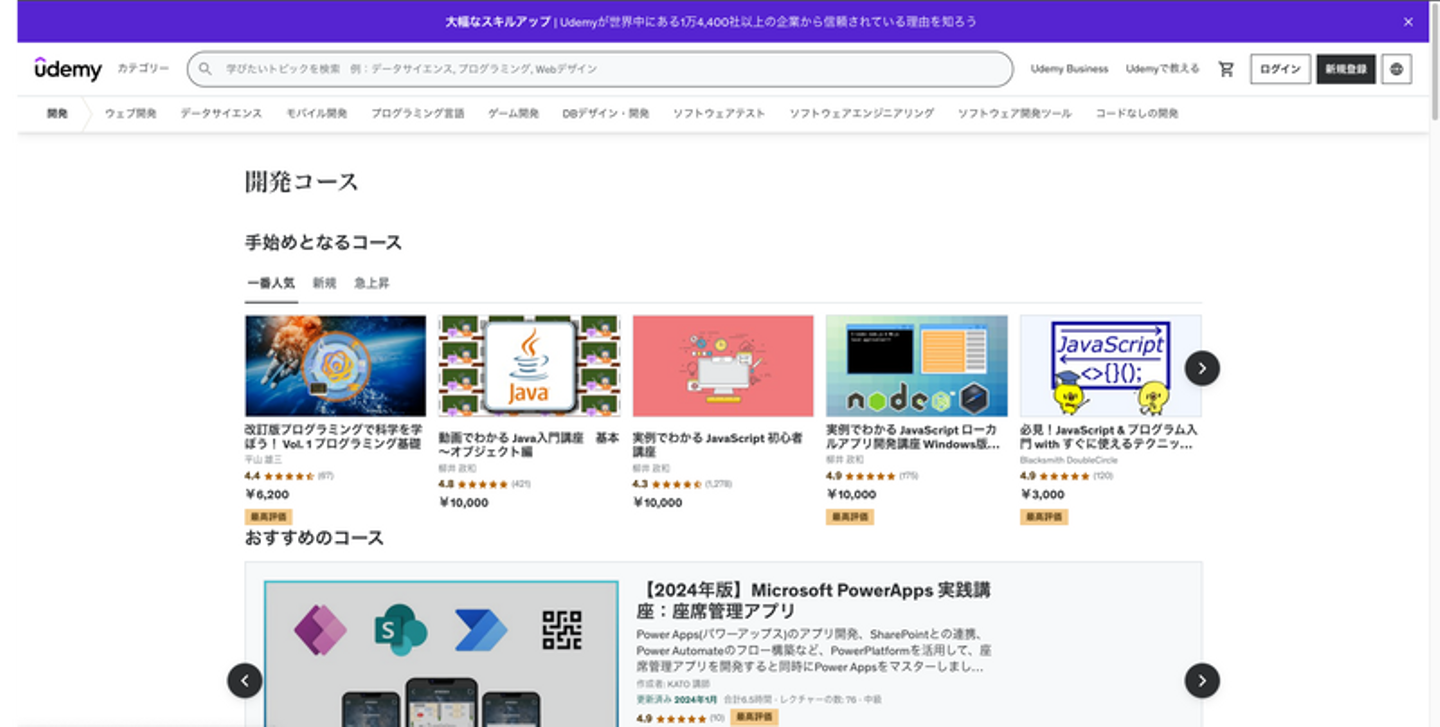Click the search magnifier icon
This screenshot has width=1440, height=727.
205,69
